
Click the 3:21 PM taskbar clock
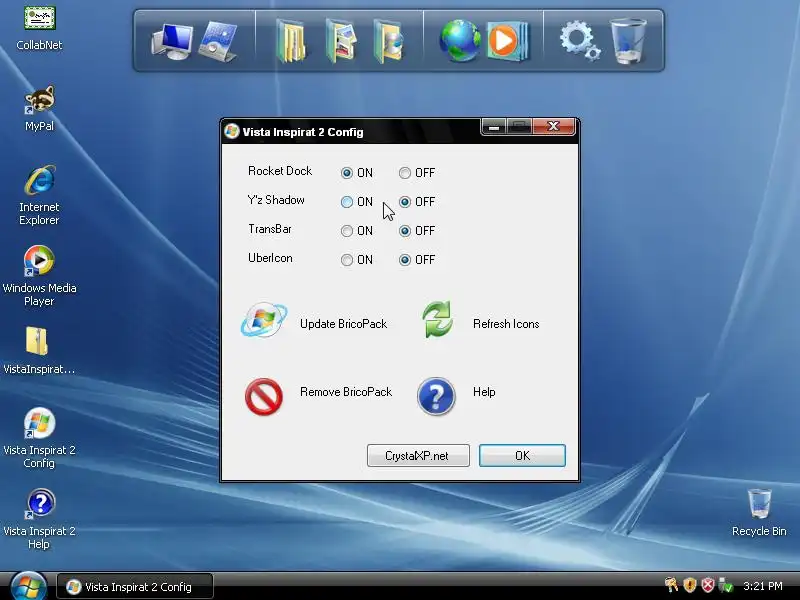click(763, 586)
